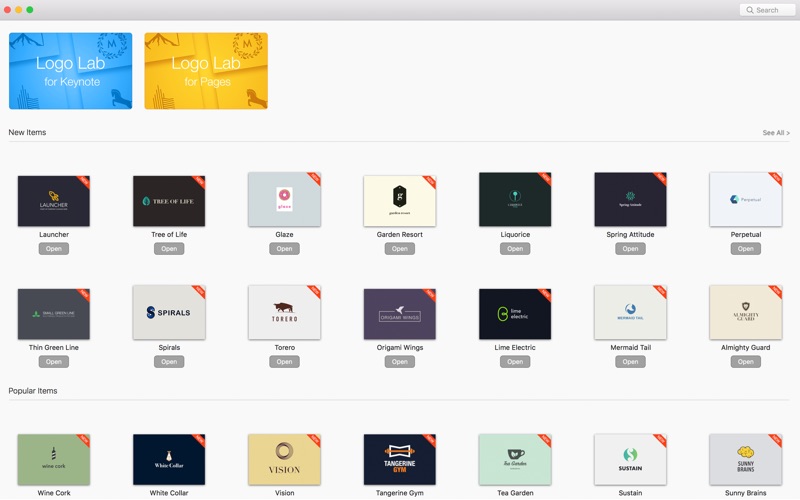
Task: Click Open button under Lime Electric
Action: 515,362
